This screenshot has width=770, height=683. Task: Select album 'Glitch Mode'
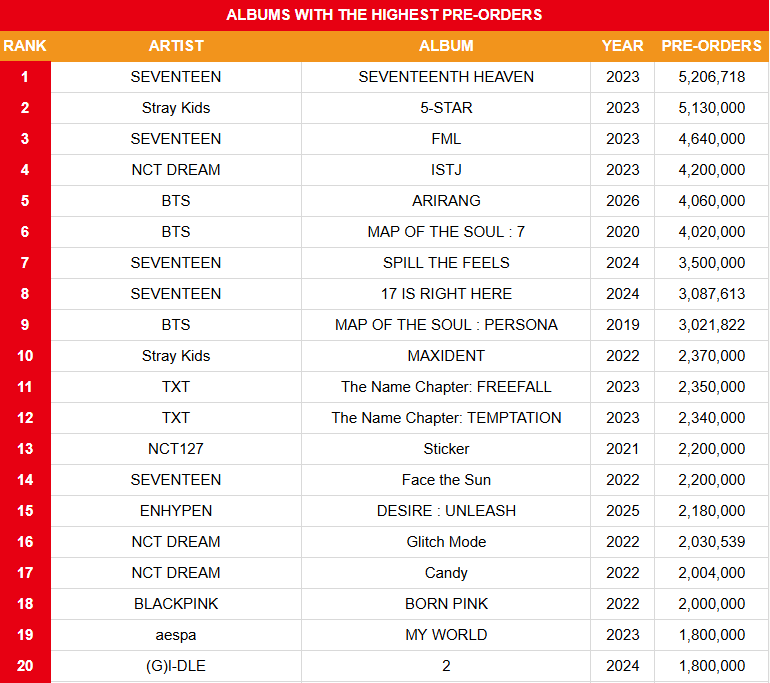click(446, 542)
